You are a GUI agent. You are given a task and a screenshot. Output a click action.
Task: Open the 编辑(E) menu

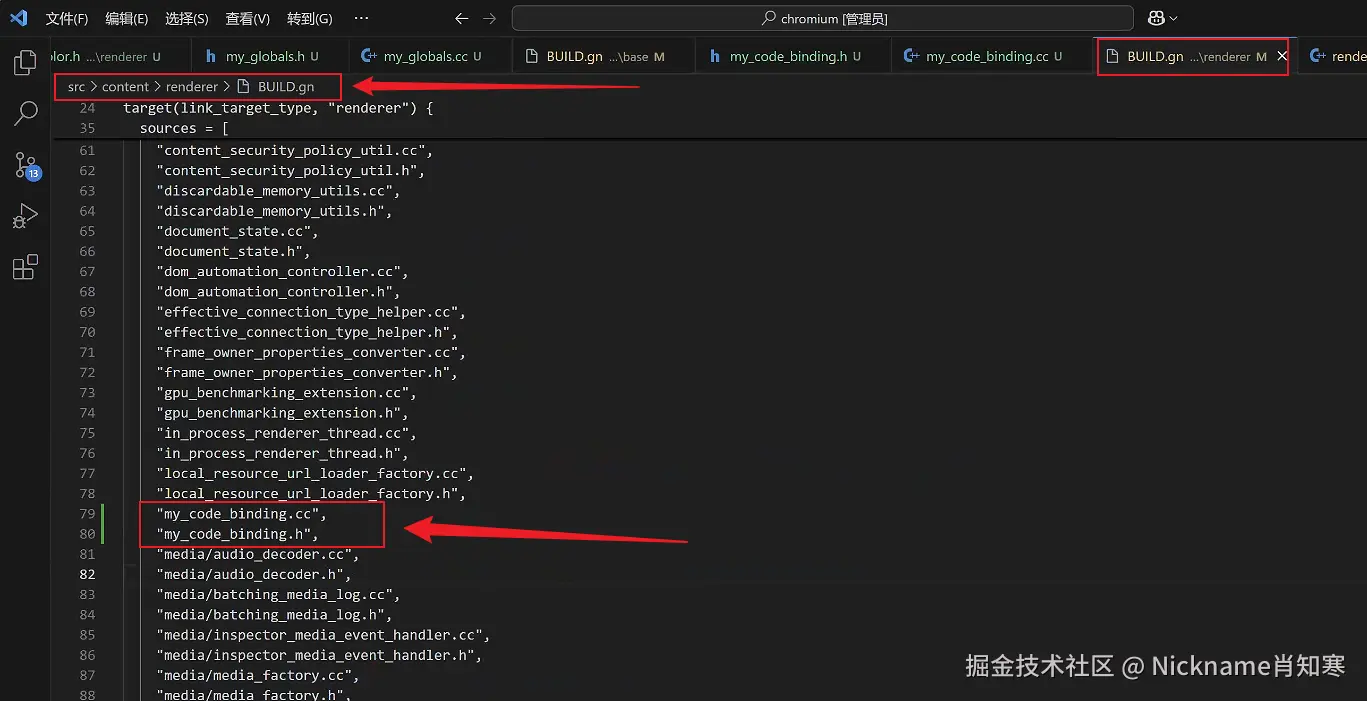tap(127, 18)
